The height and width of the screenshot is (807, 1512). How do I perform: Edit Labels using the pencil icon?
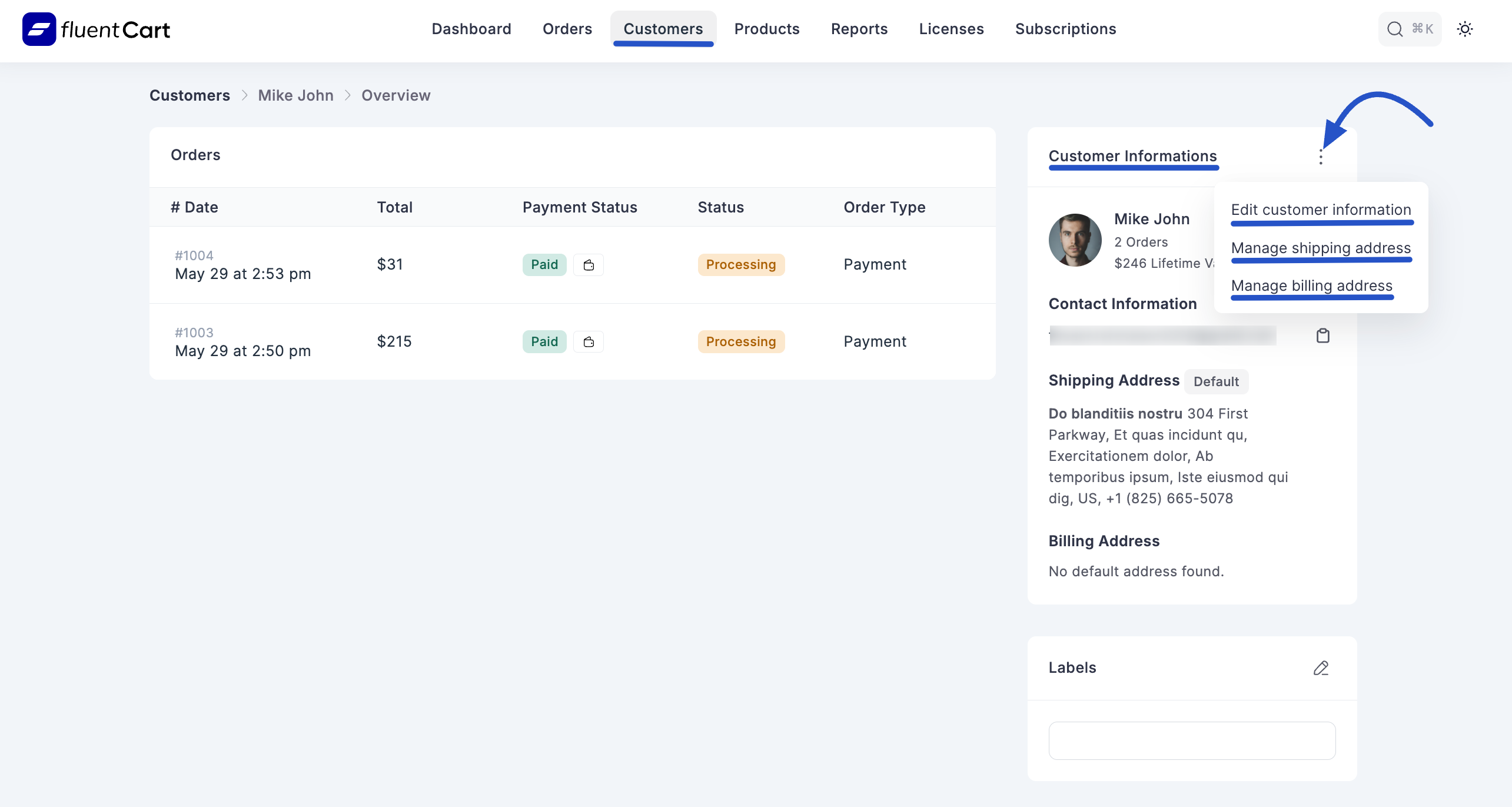(x=1321, y=668)
